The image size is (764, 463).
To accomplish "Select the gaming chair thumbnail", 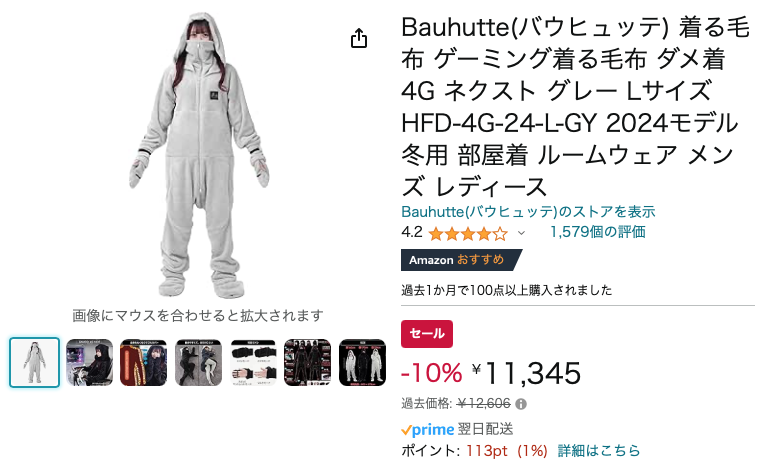I will (89, 363).
